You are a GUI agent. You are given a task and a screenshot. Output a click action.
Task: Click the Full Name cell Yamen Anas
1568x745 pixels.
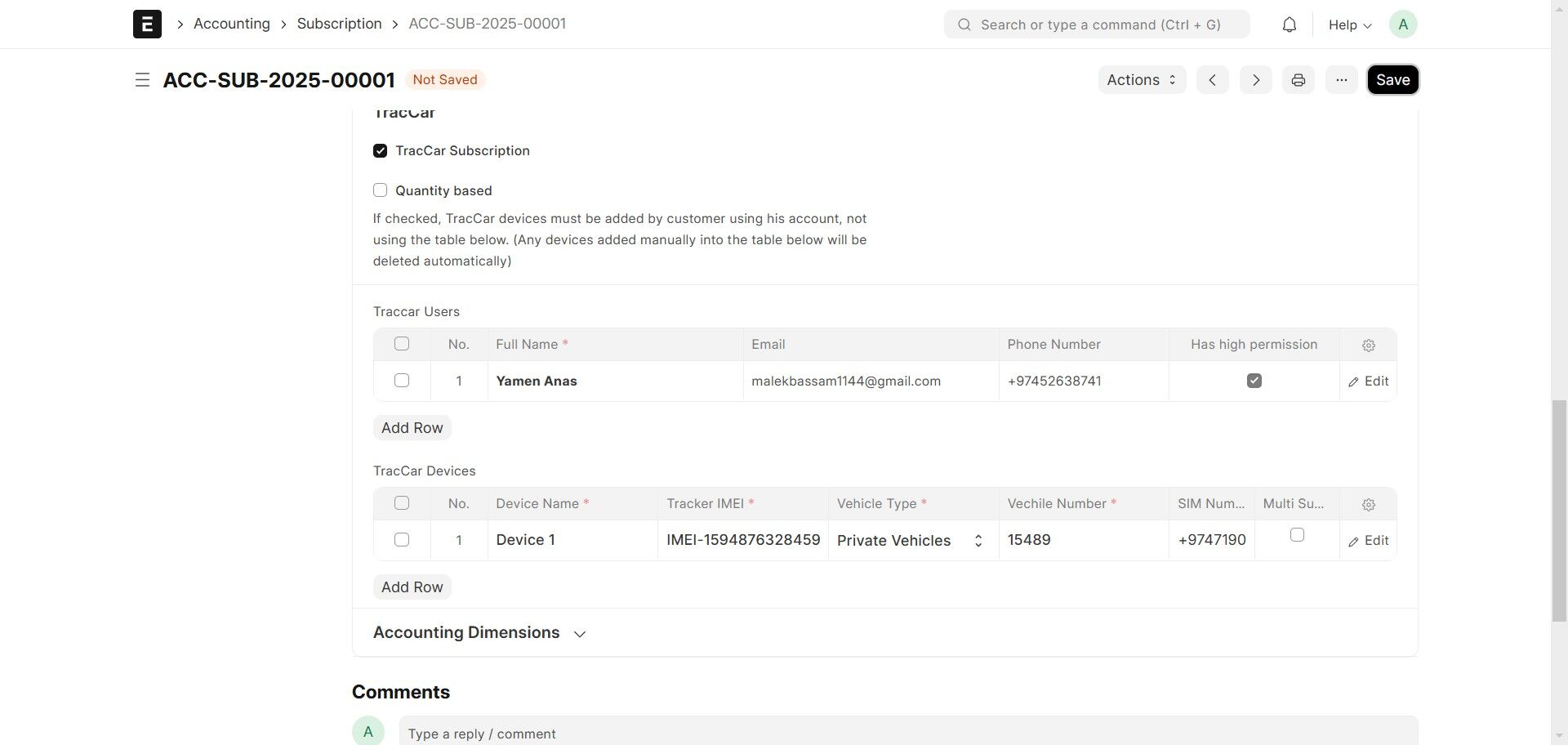[x=616, y=381]
